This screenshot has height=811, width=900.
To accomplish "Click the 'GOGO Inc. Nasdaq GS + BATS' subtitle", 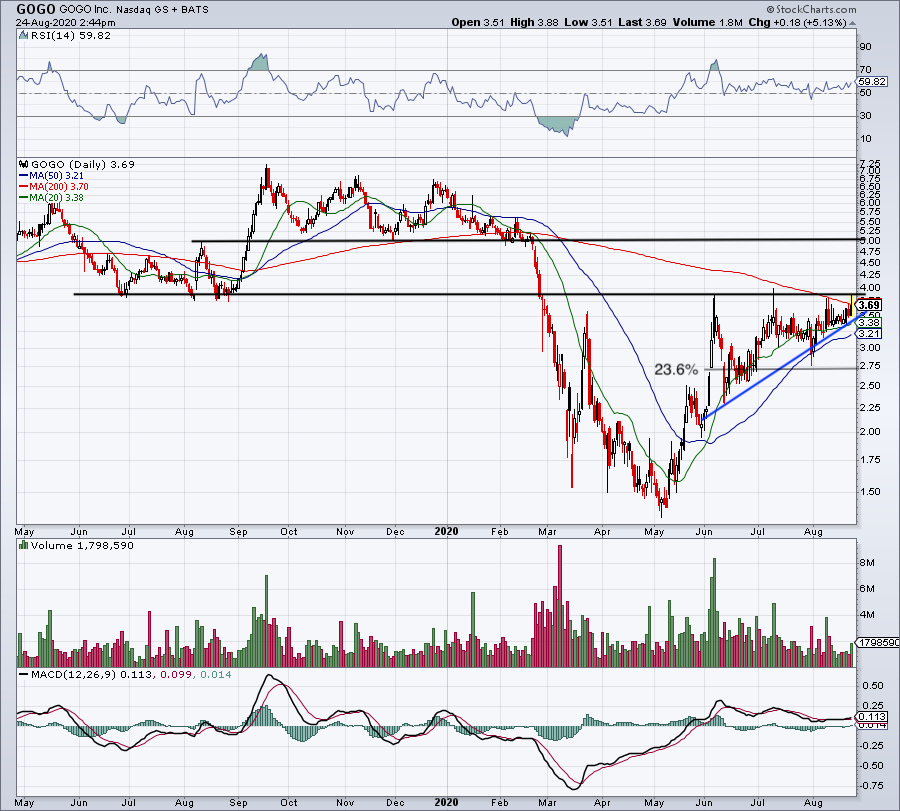I will click(x=134, y=10).
